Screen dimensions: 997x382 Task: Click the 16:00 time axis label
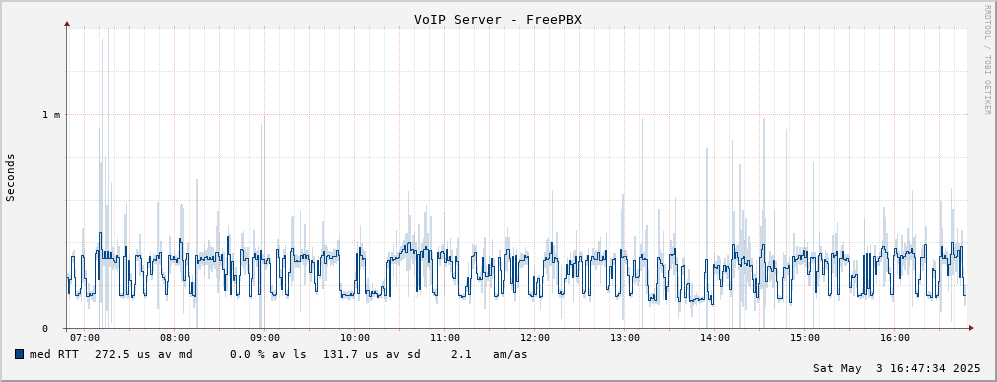click(895, 338)
